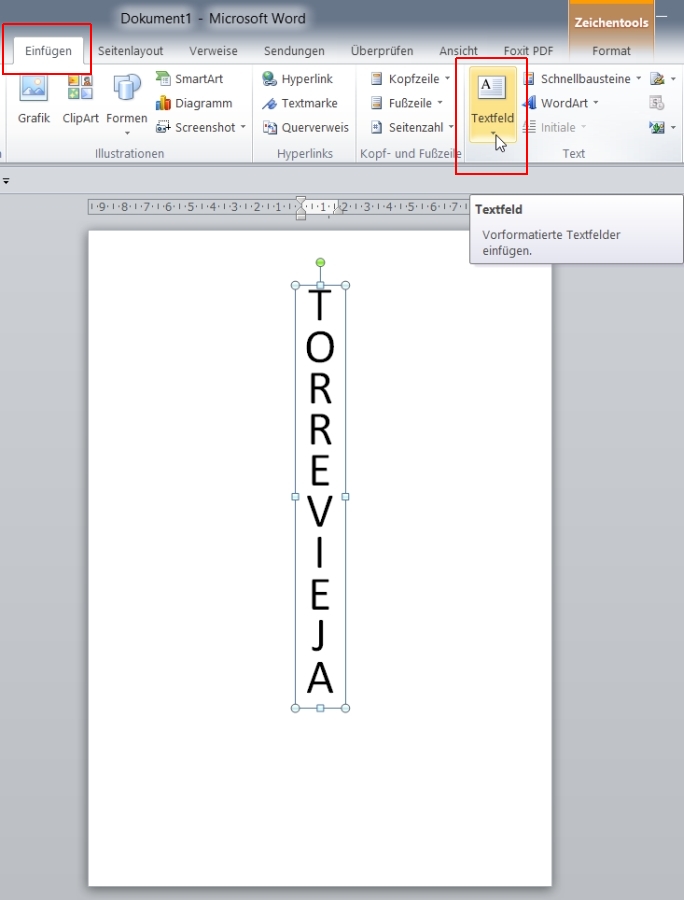Expand the Screenshot dropdown
684x900 pixels.
242,127
